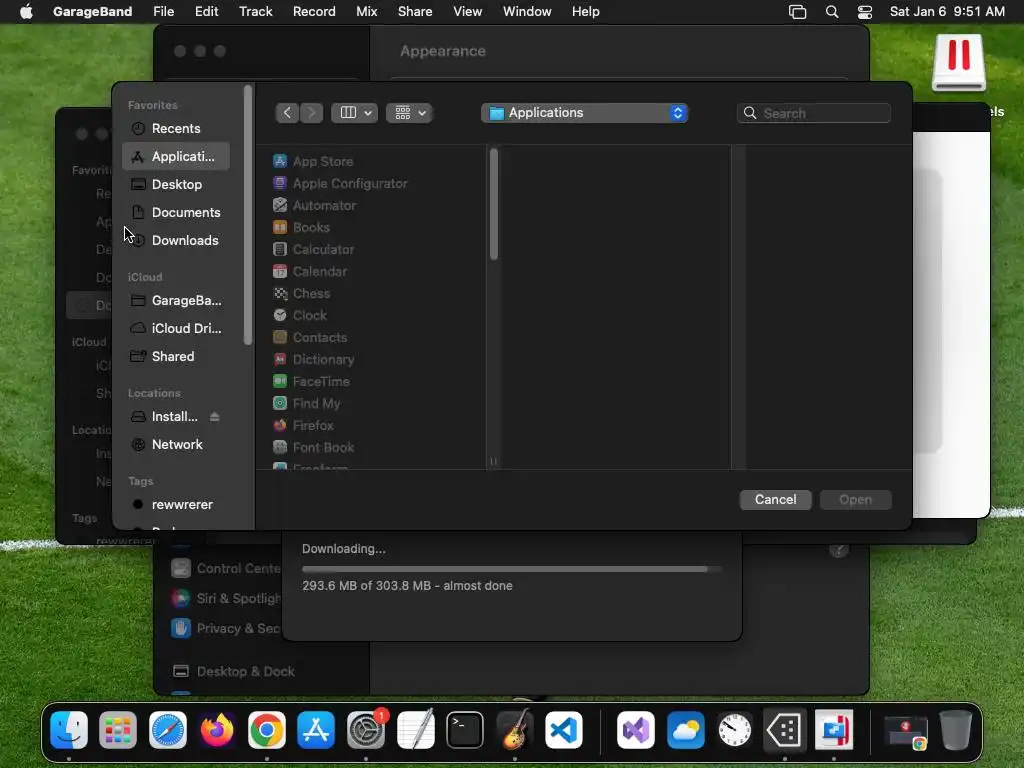Open System Settings with the badge in Dock
The width and height of the screenshot is (1024, 768).
[366, 729]
